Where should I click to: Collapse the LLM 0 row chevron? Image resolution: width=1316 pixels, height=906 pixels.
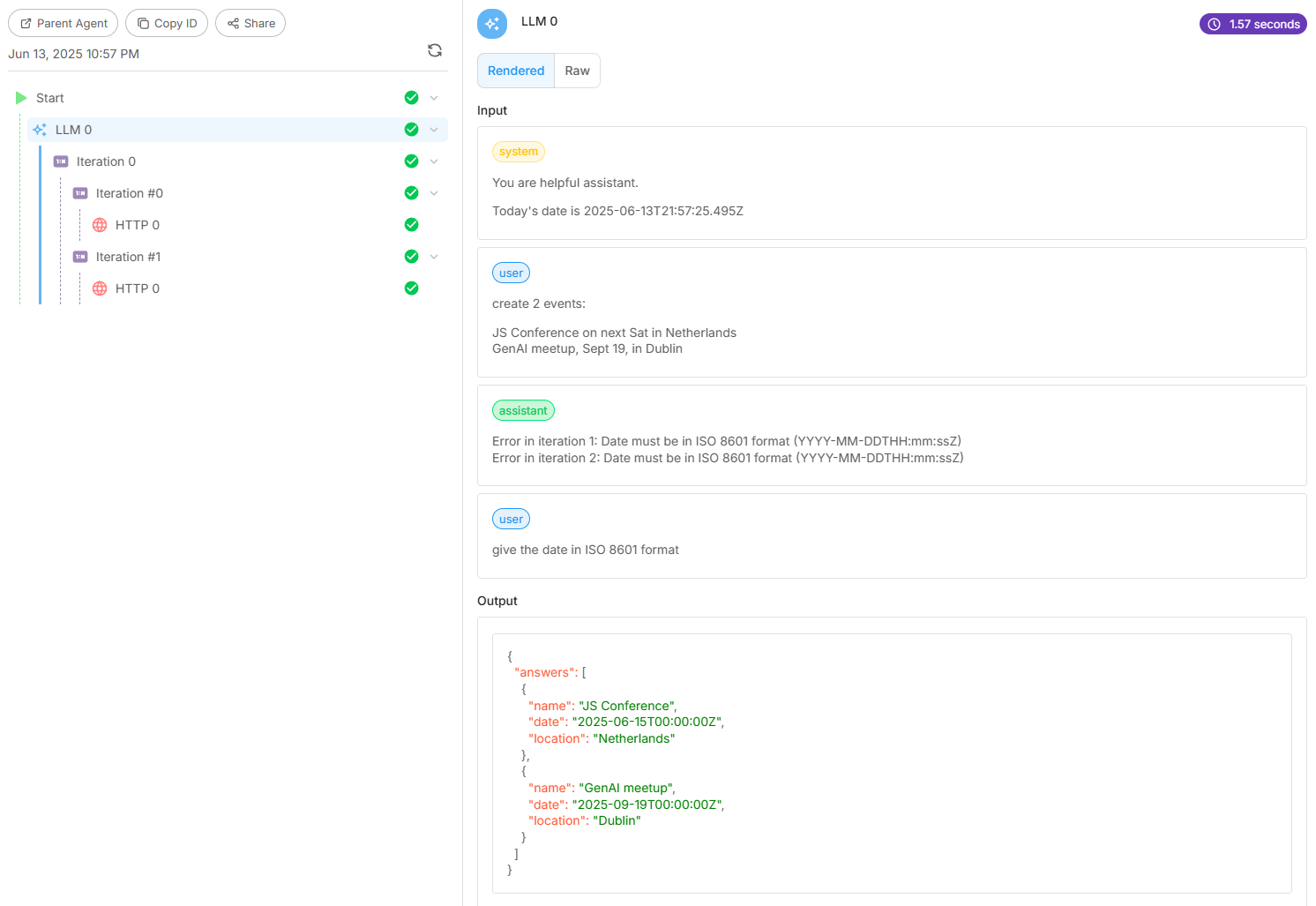(x=434, y=130)
